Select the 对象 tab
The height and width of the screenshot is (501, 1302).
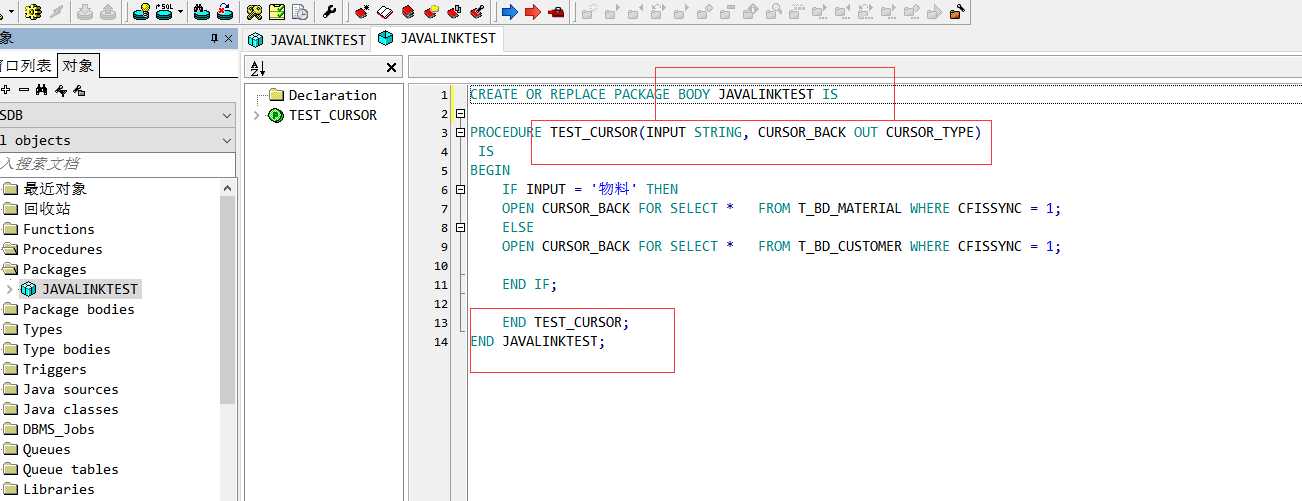click(78, 65)
